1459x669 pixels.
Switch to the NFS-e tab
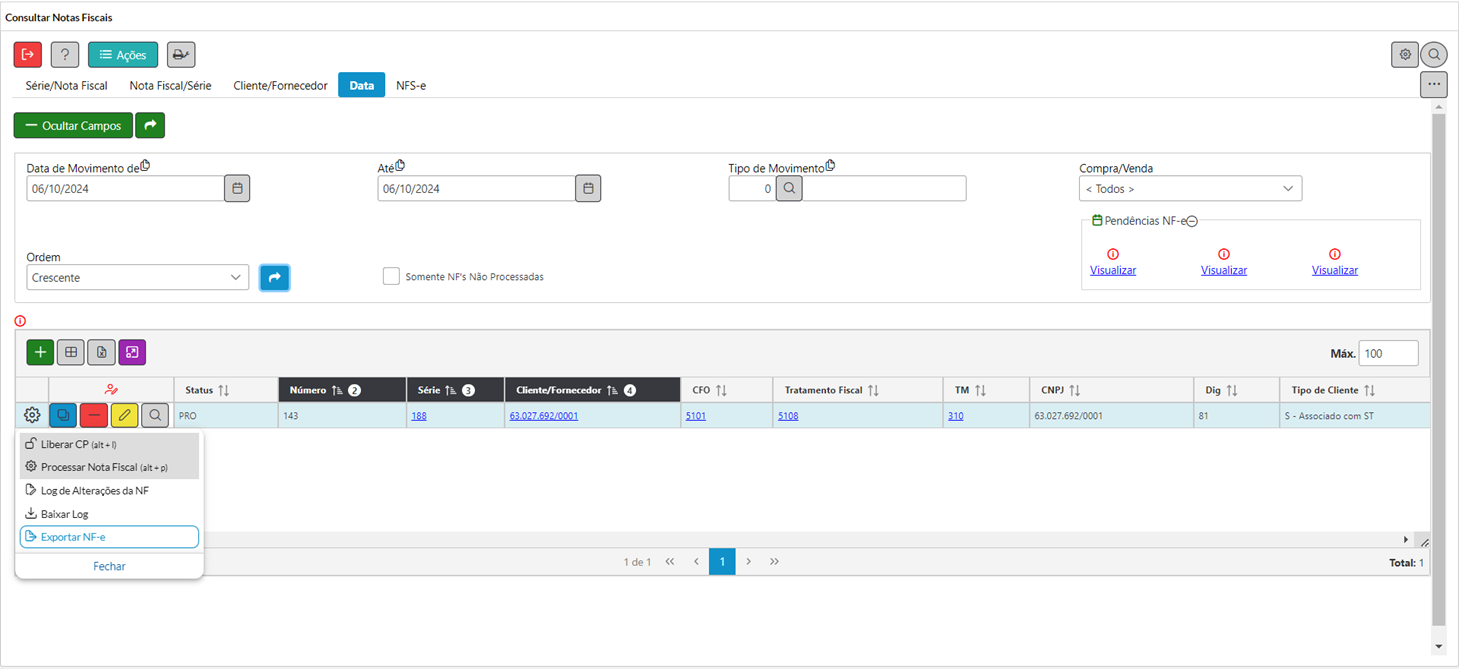pyautogui.click(x=411, y=86)
